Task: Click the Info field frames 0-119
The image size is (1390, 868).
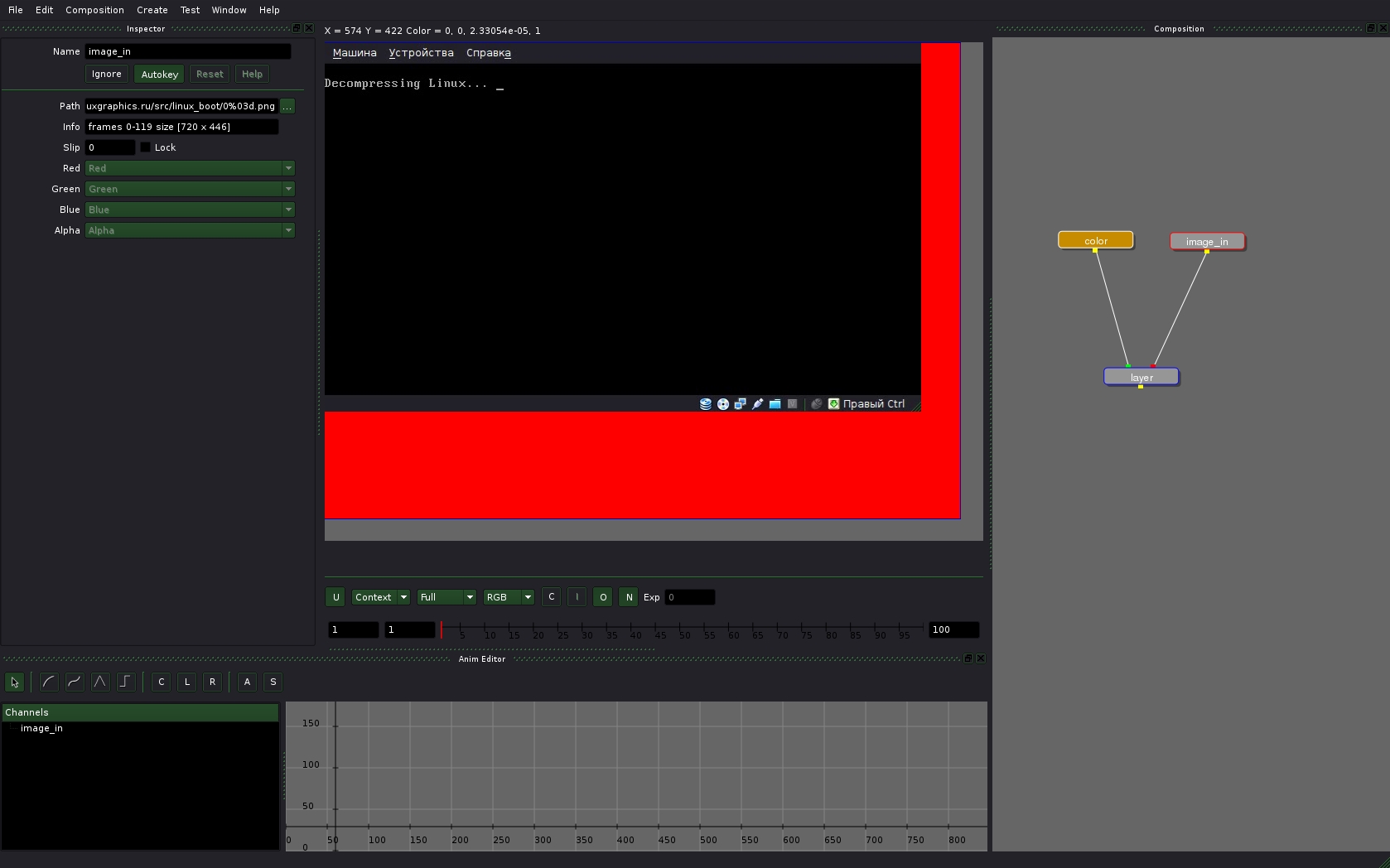Action: [x=182, y=127]
